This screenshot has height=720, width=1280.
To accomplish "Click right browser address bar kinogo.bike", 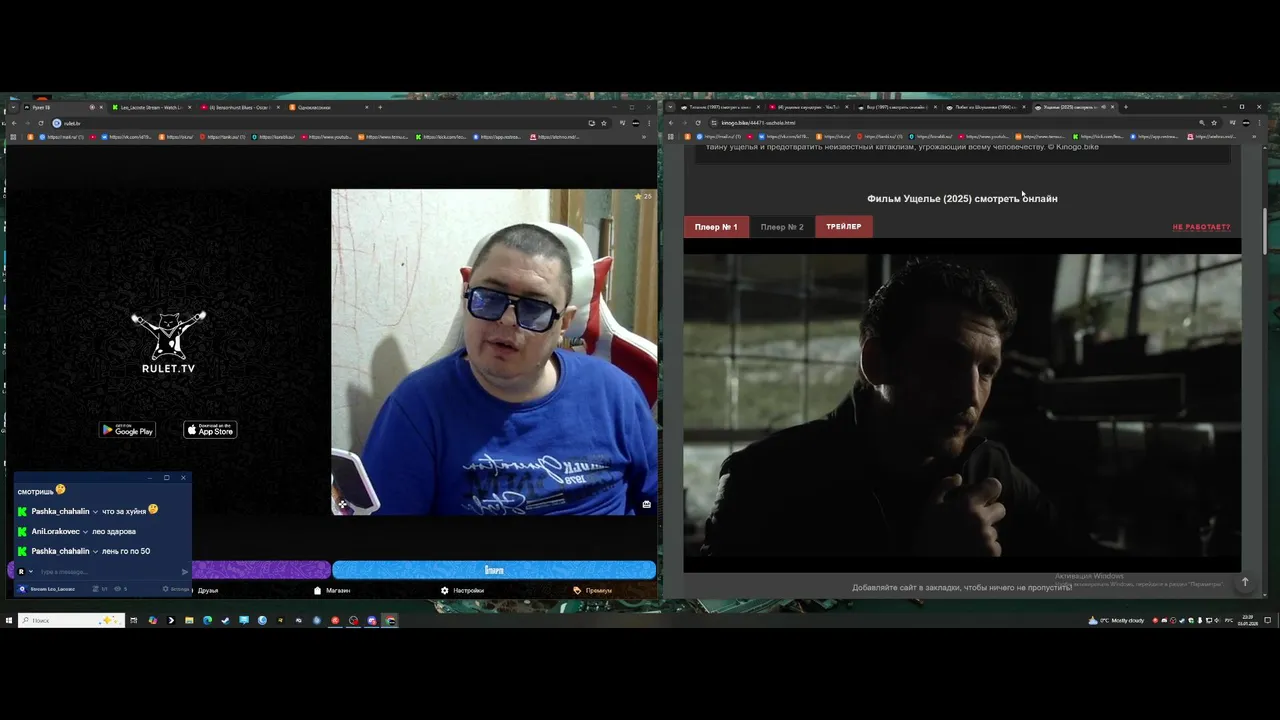I will (950, 123).
